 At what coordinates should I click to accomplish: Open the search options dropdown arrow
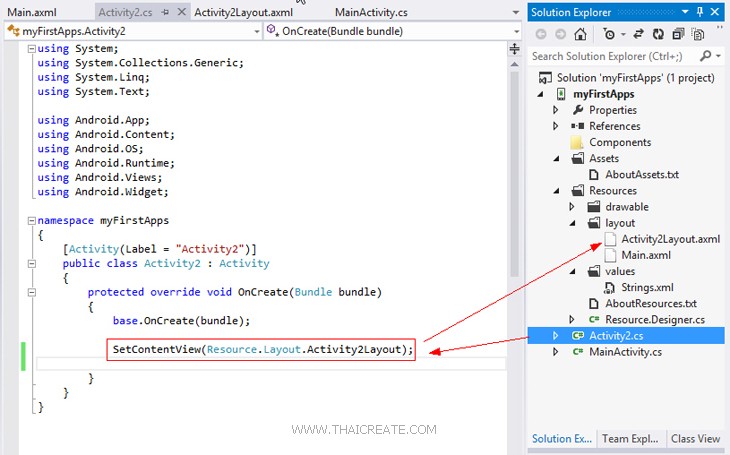click(718, 56)
